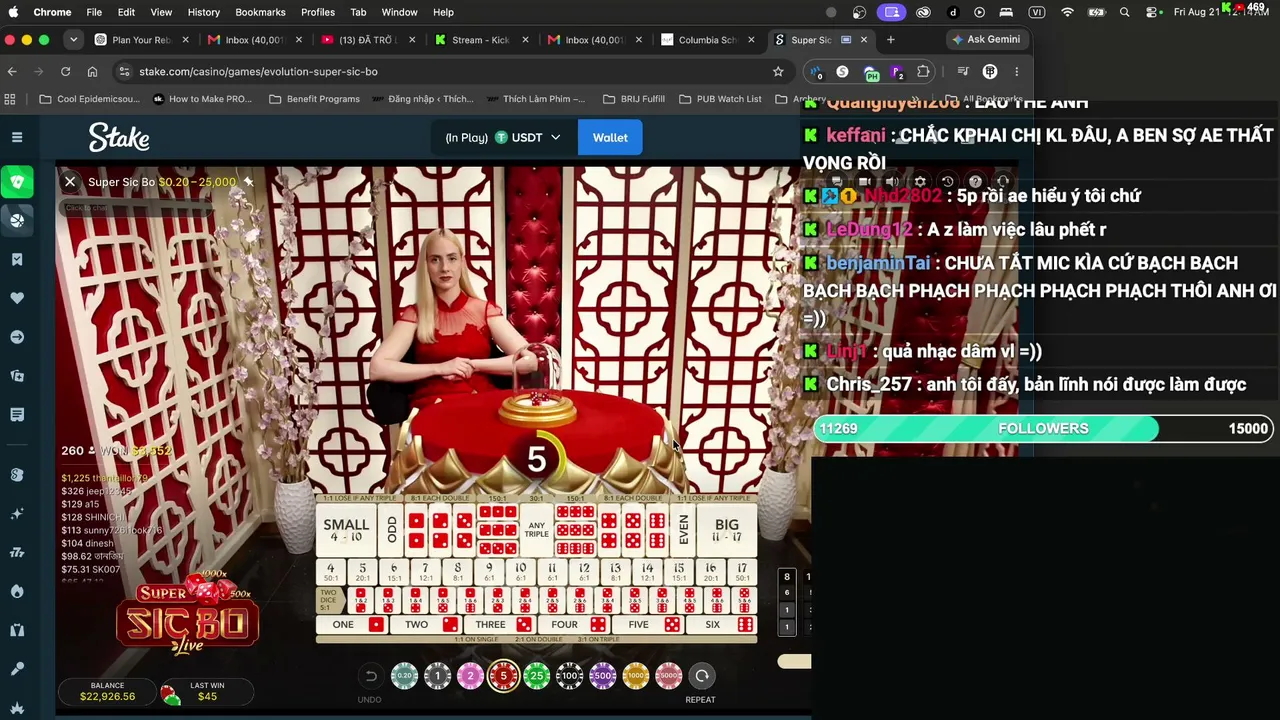The image size is (1280, 720).
Task: Open the Bookmarks menu in menu bar
Action: [x=260, y=12]
